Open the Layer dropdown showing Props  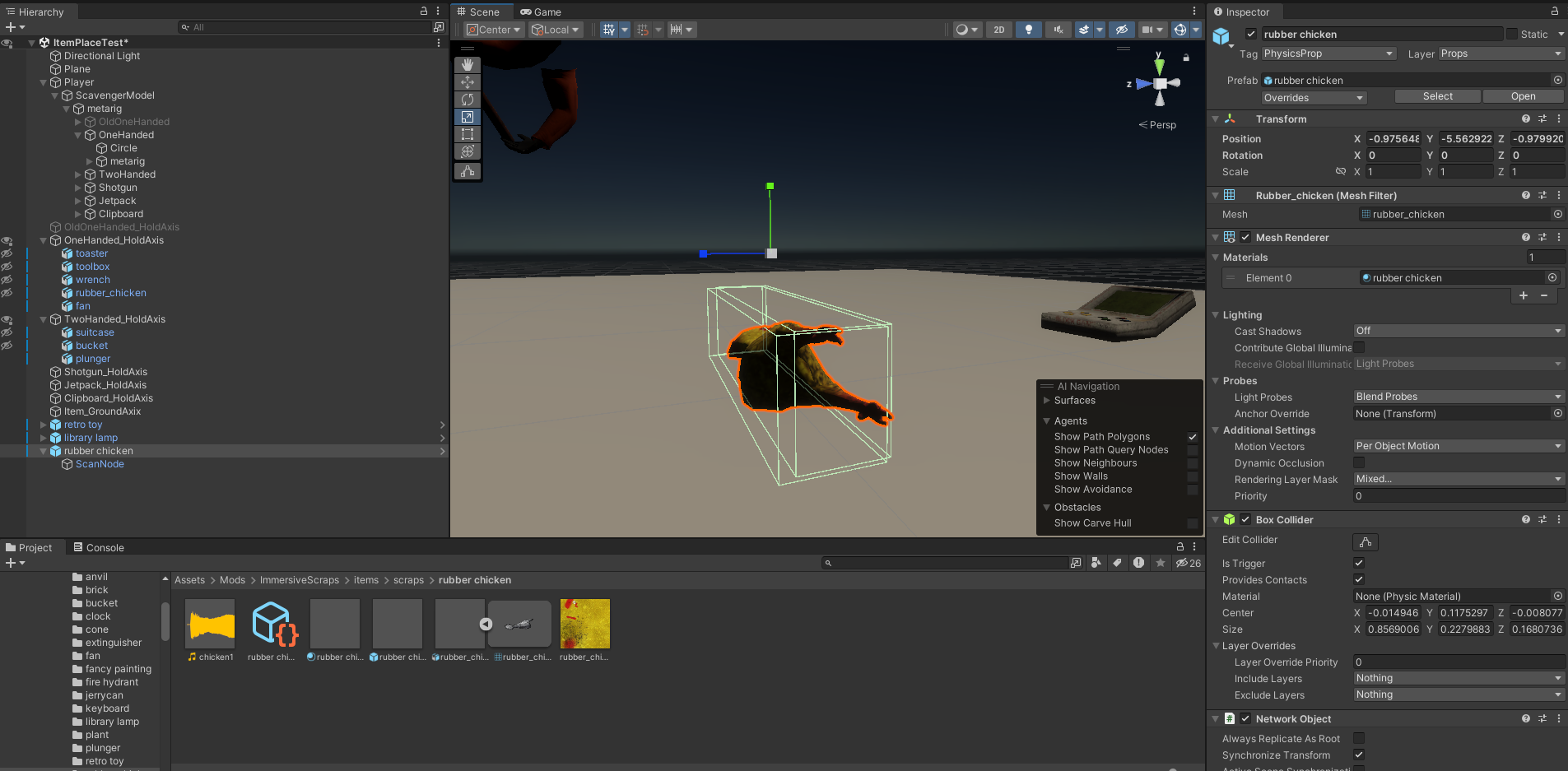[1501, 53]
